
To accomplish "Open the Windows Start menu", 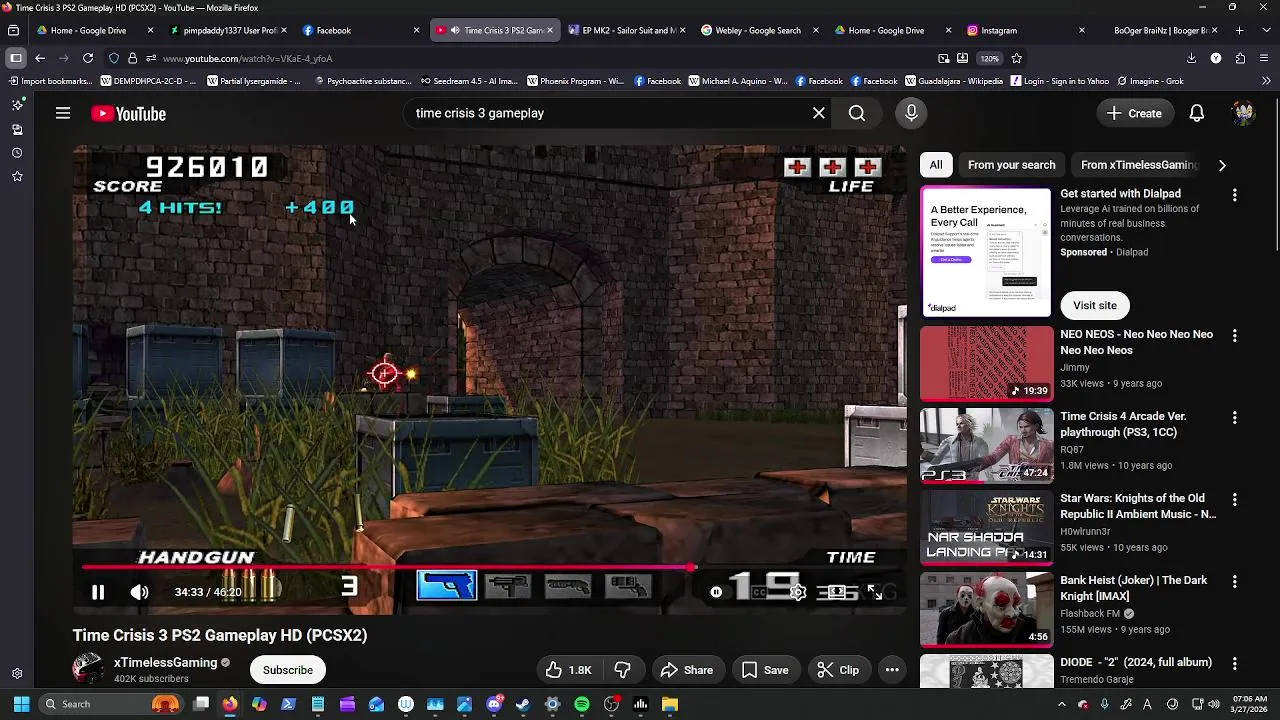I will pos(21,704).
